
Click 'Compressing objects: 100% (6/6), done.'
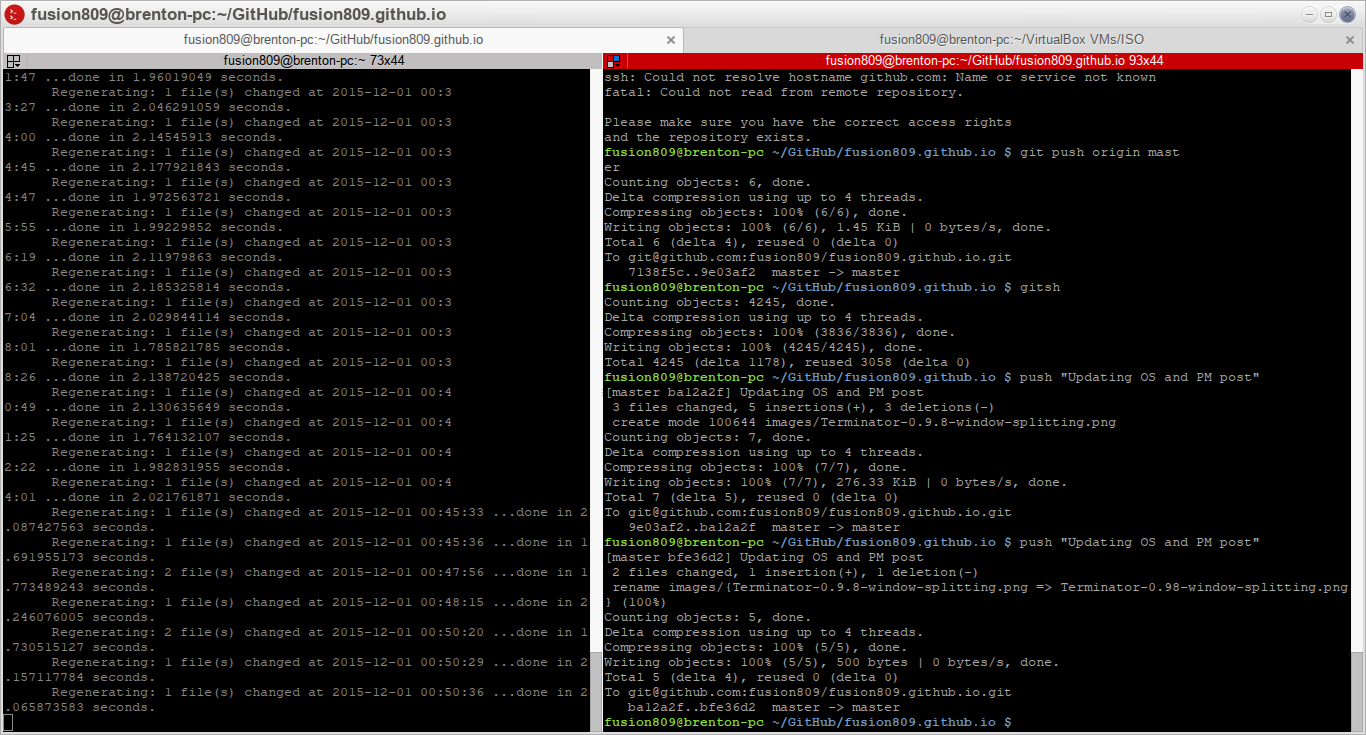click(756, 212)
